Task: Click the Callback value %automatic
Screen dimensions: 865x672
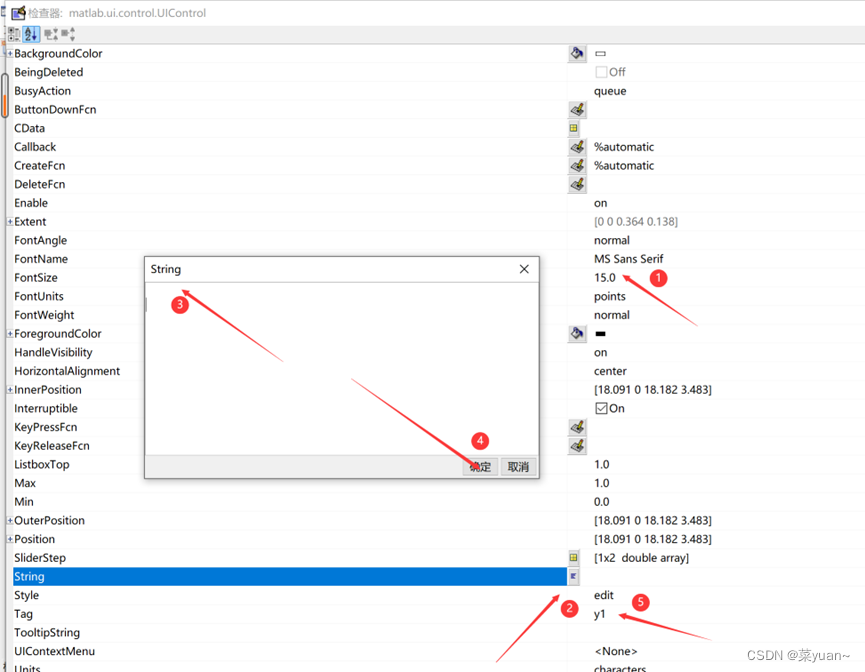Action: (x=624, y=147)
